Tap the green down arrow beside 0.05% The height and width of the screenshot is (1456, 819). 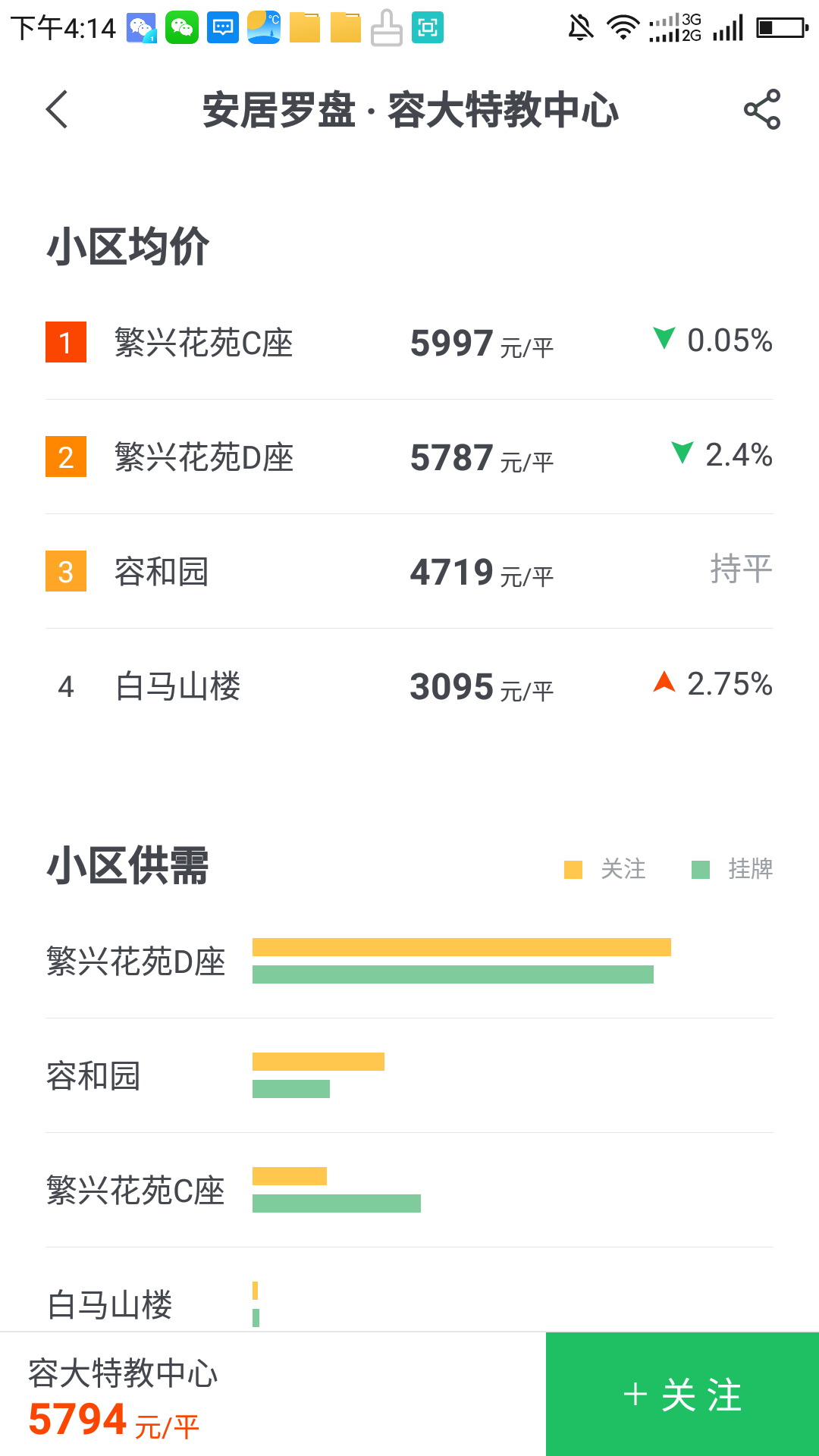click(x=664, y=338)
